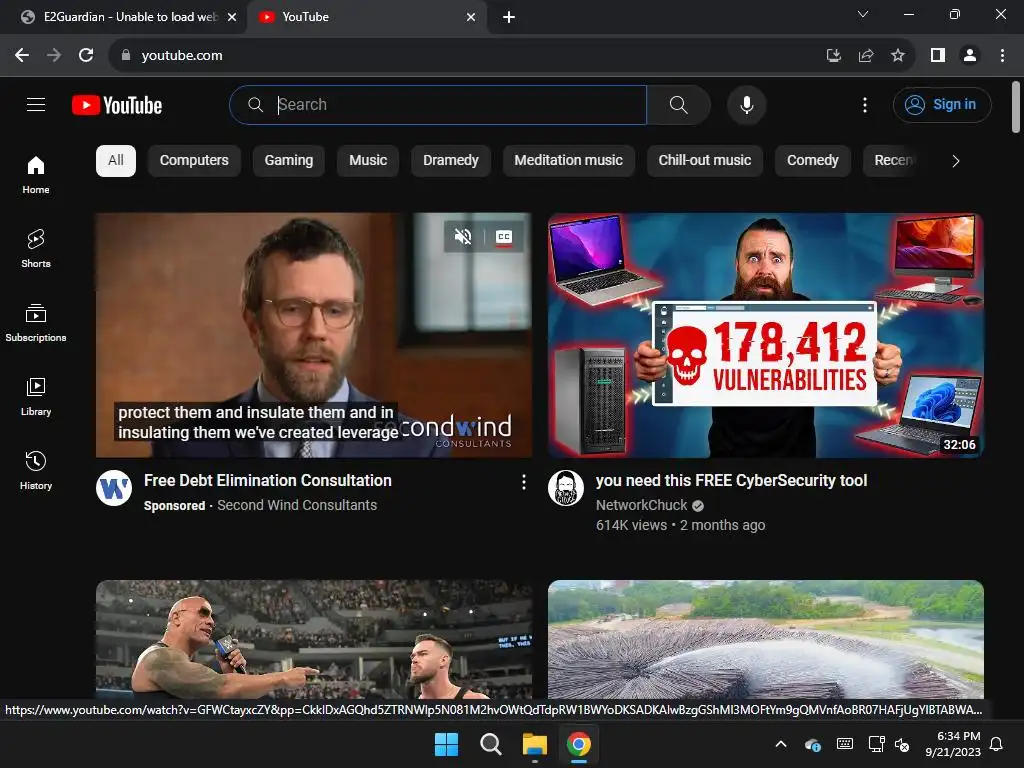Unmute the sponsored video preview
The width and height of the screenshot is (1024, 768).
(x=463, y=236)
